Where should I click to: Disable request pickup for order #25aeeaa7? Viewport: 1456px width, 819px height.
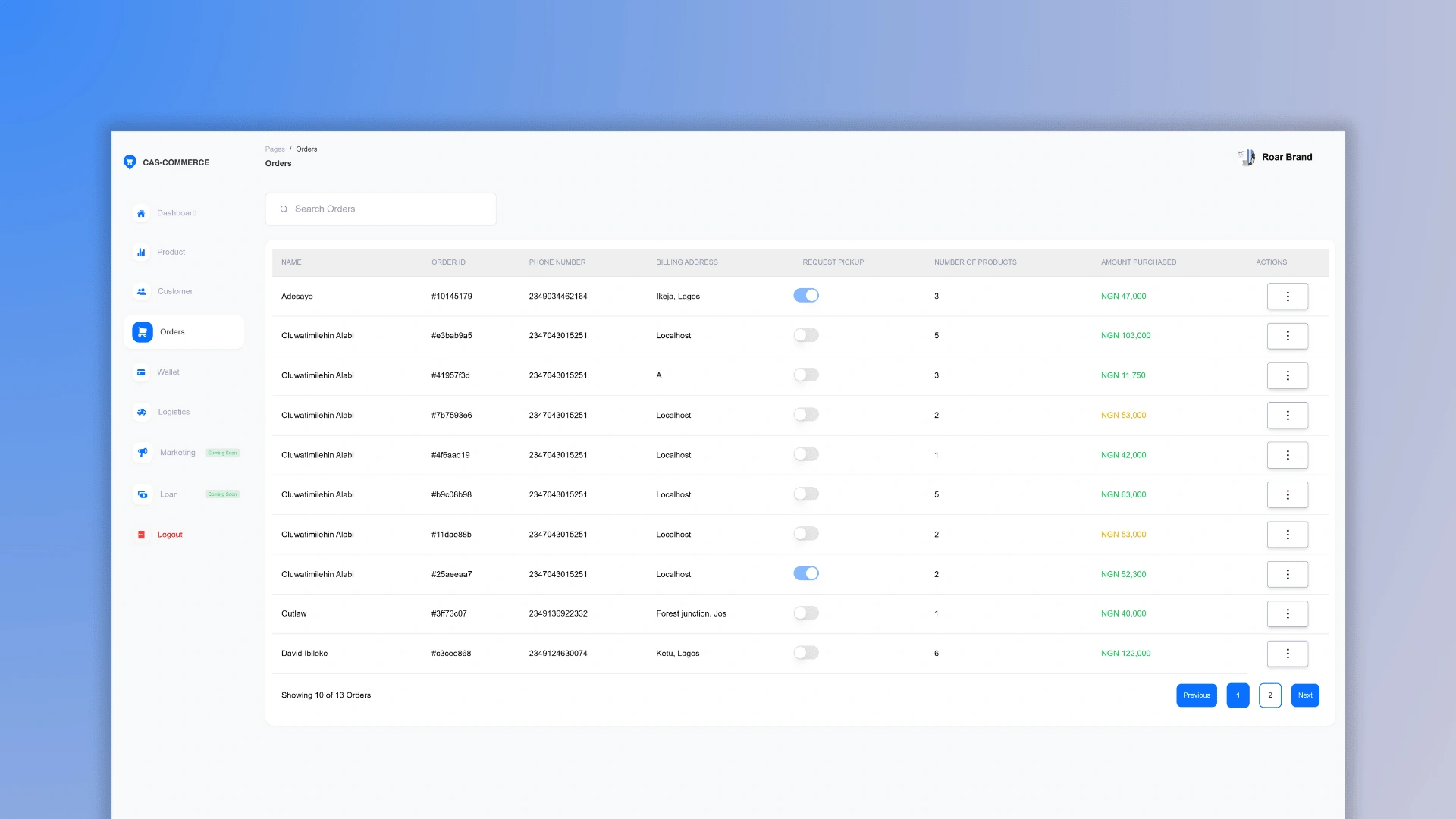[x=806, y=573]
